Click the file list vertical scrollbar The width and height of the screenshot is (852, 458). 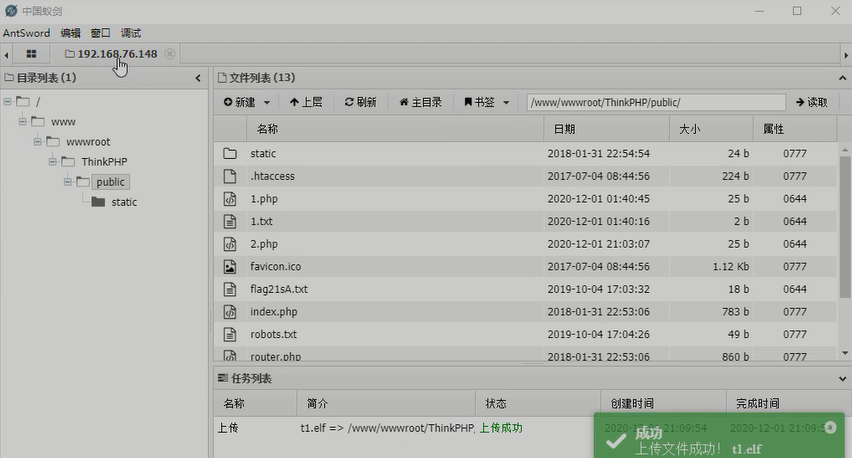click(x=844, y=227)
